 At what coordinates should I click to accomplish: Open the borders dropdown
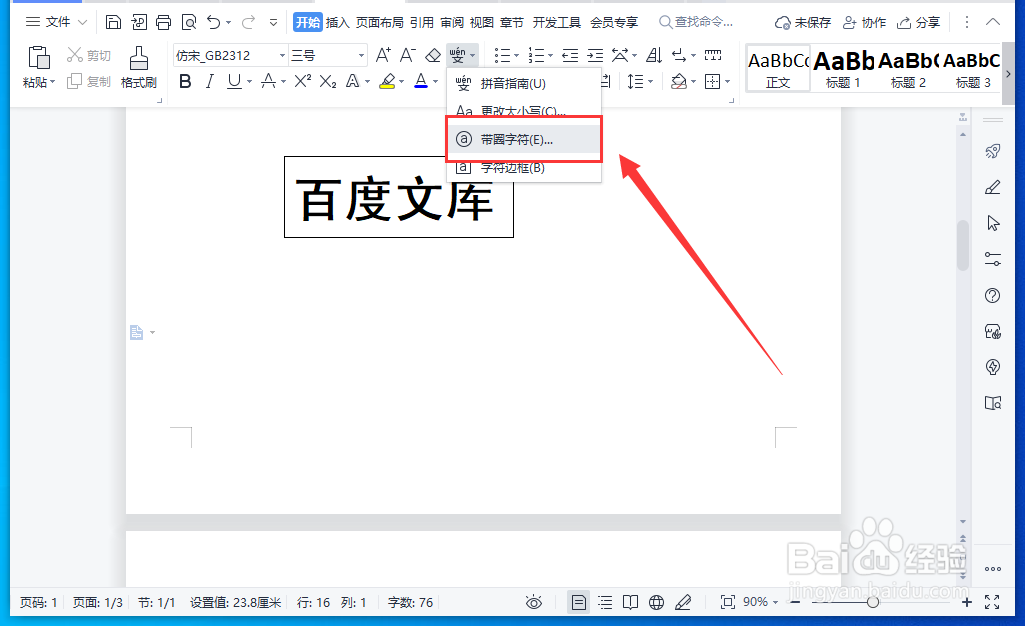coord(728,82)
